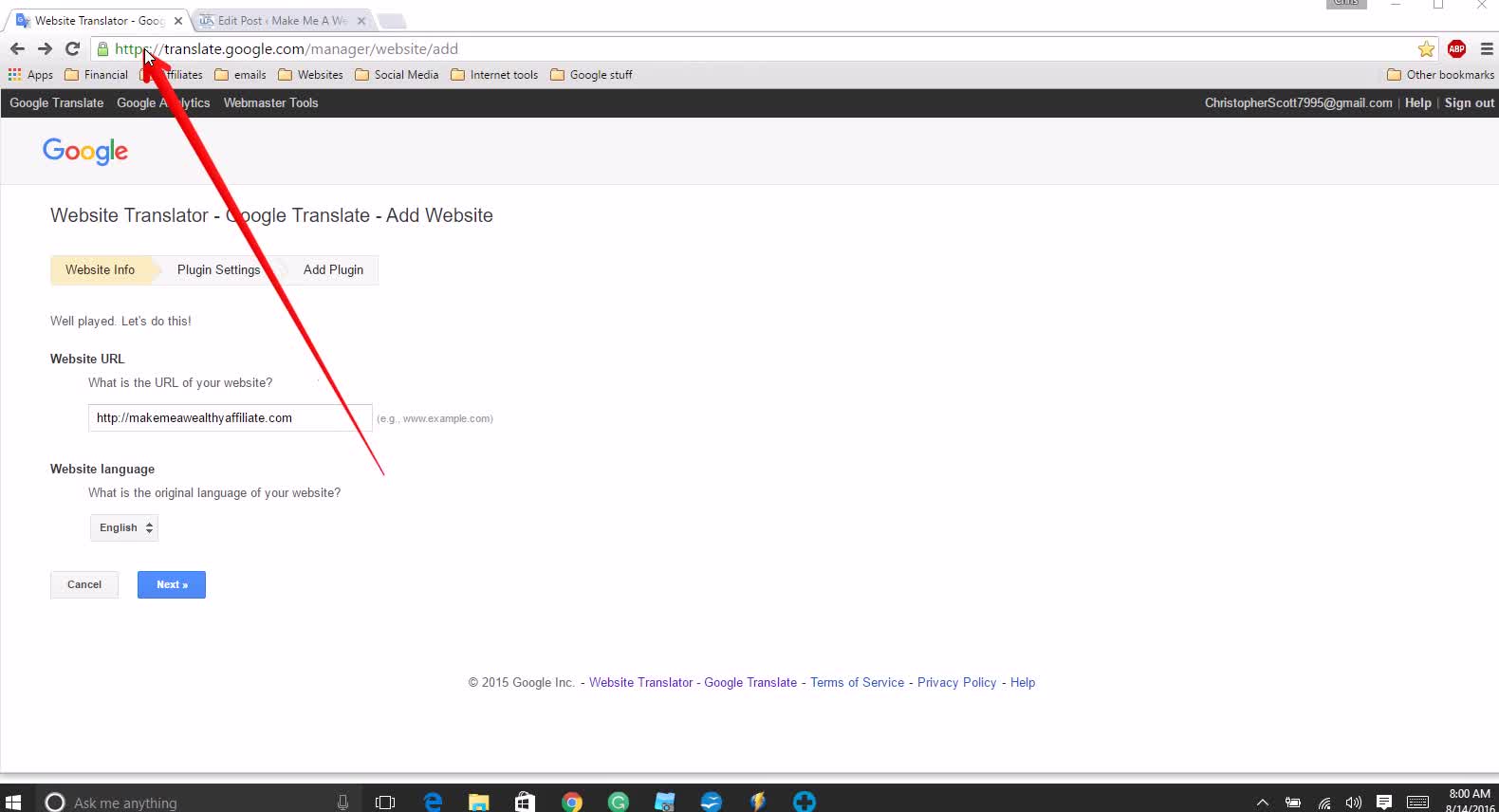
Task: Open Windows Store from the taskbar
Action: [525, 802]
